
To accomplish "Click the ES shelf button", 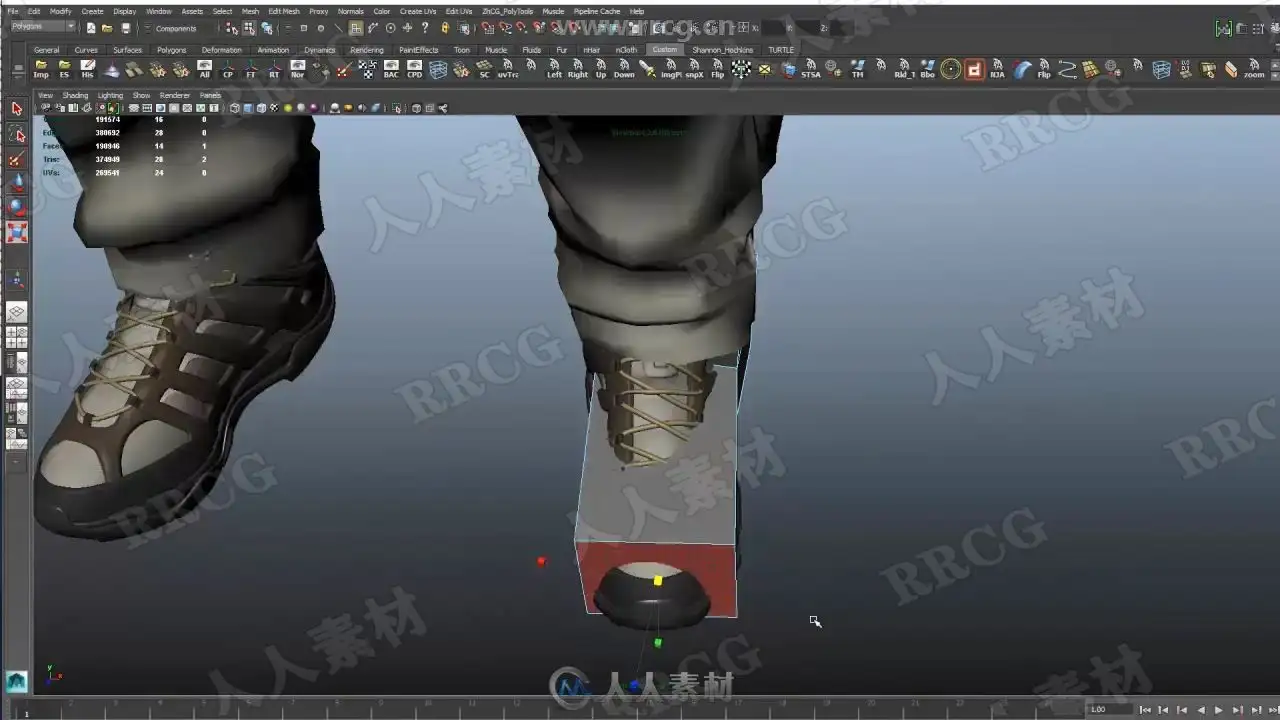I will coord(64,69).
